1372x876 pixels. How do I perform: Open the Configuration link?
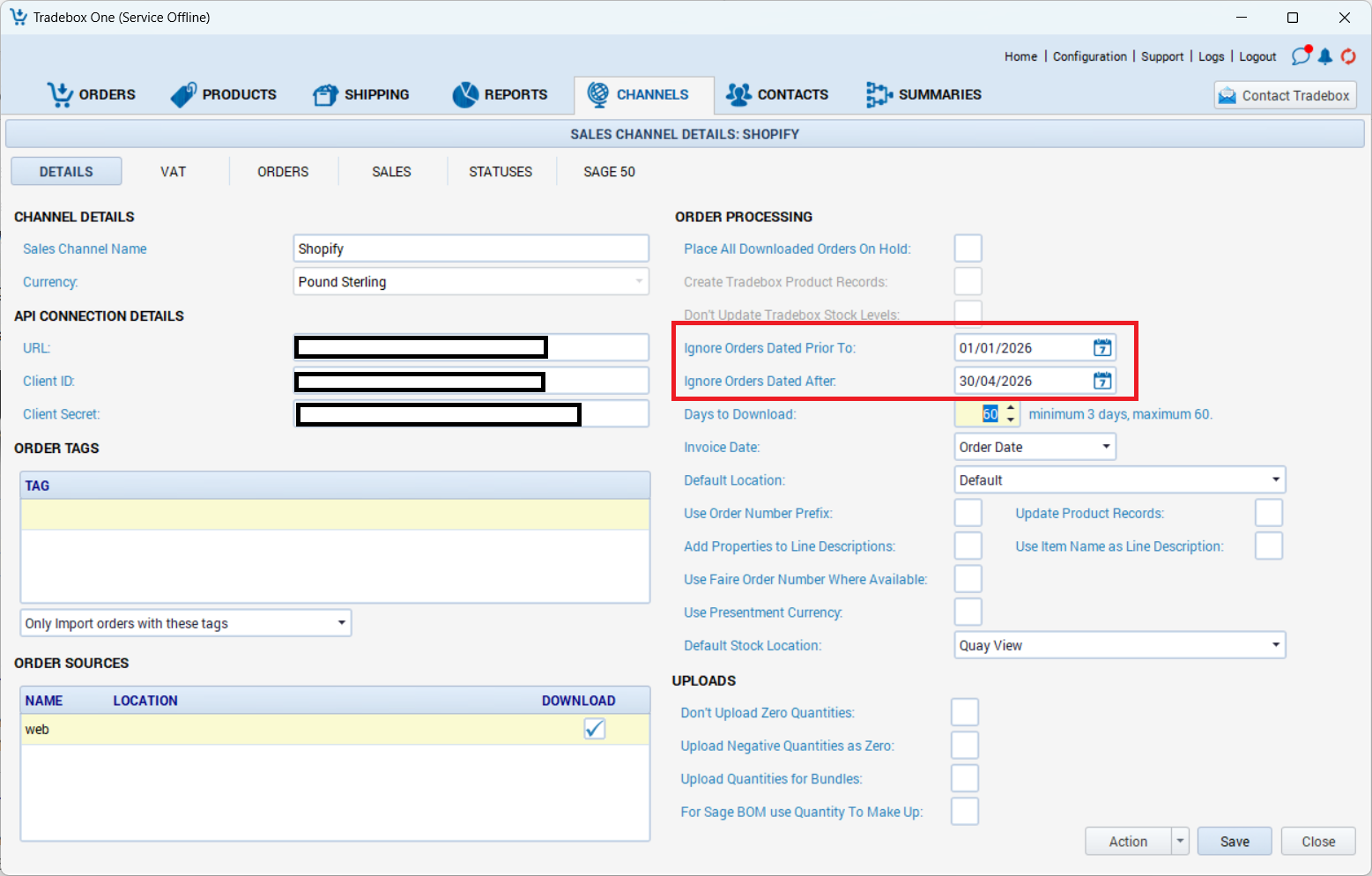[x=1089, y=56]
